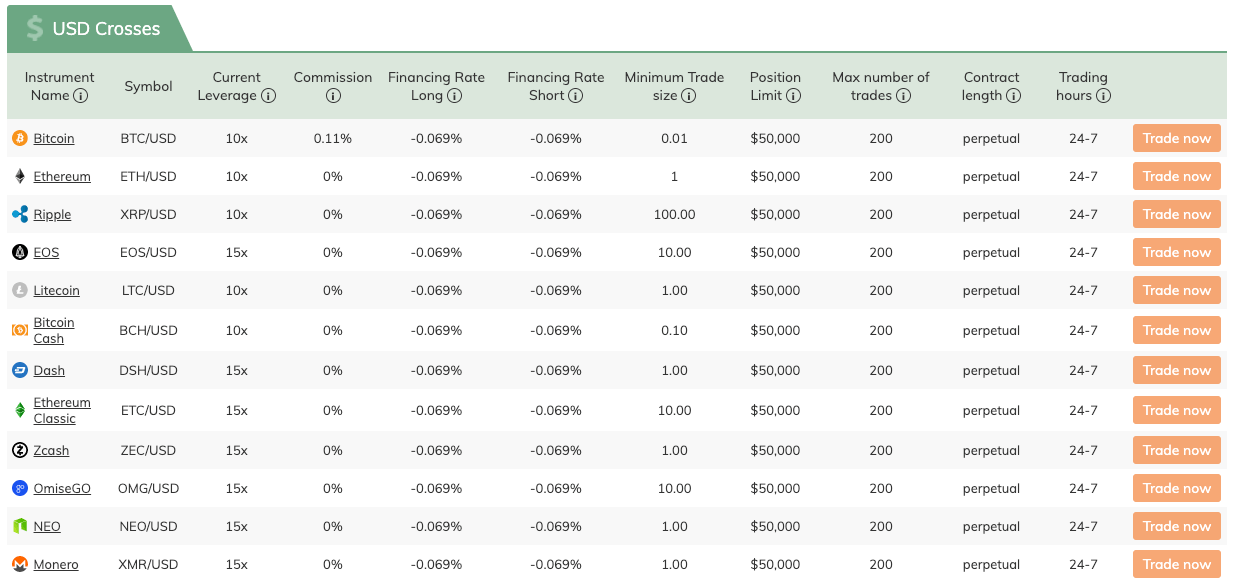The width and height of the screenshot is (1235, 584).
Task: Click the OMG/USD symbol cell
Action: tap(148, 488)
